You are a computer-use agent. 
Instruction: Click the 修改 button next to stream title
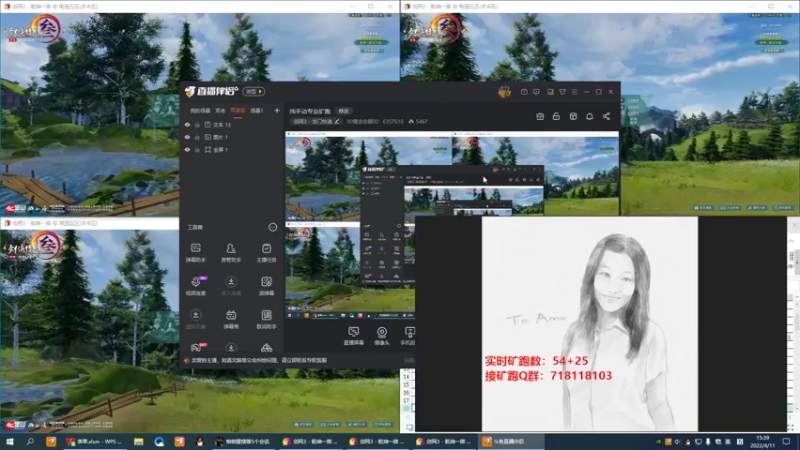tap(343, 111)
